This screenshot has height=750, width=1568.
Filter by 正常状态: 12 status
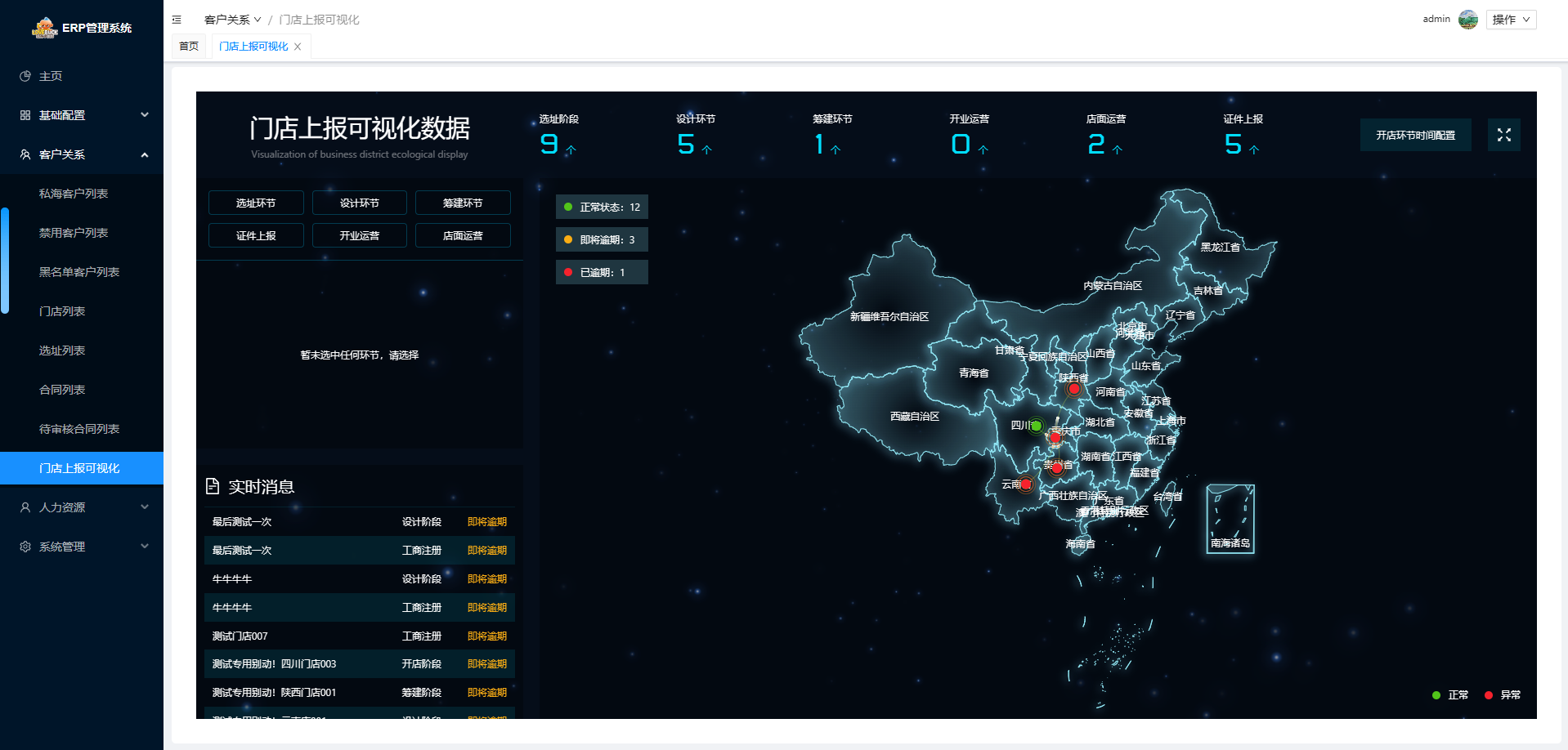[602, 207]
